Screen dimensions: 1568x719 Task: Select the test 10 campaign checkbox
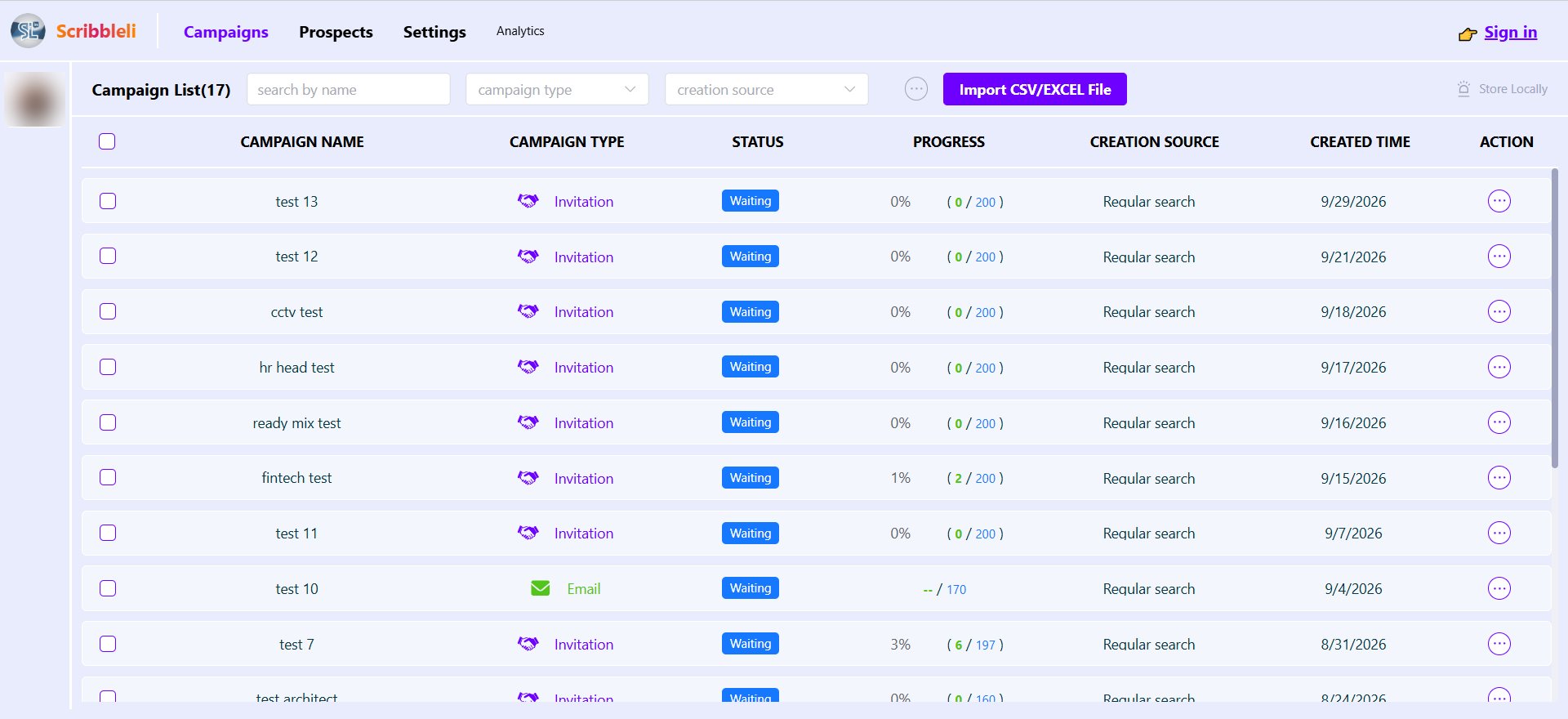(x=108, y=588)
